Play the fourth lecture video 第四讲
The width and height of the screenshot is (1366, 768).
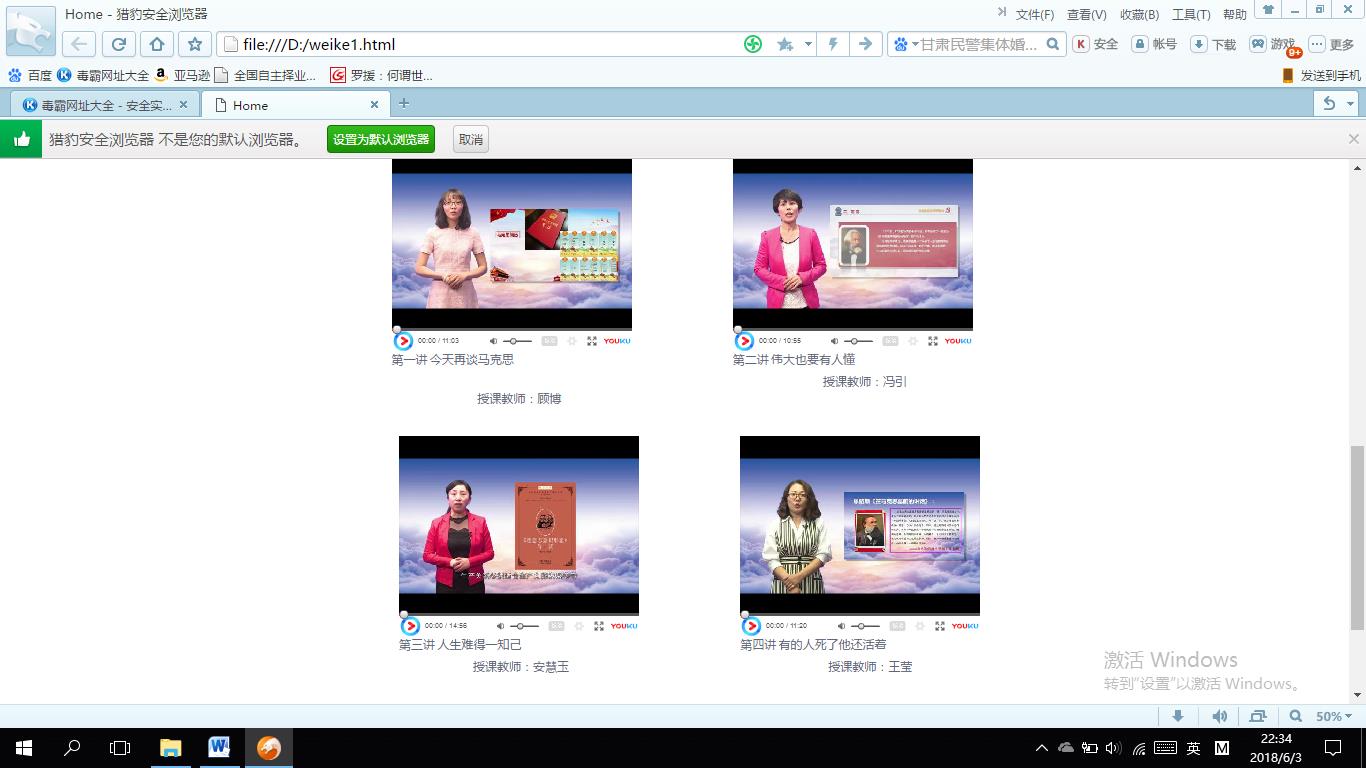point(751,626)
